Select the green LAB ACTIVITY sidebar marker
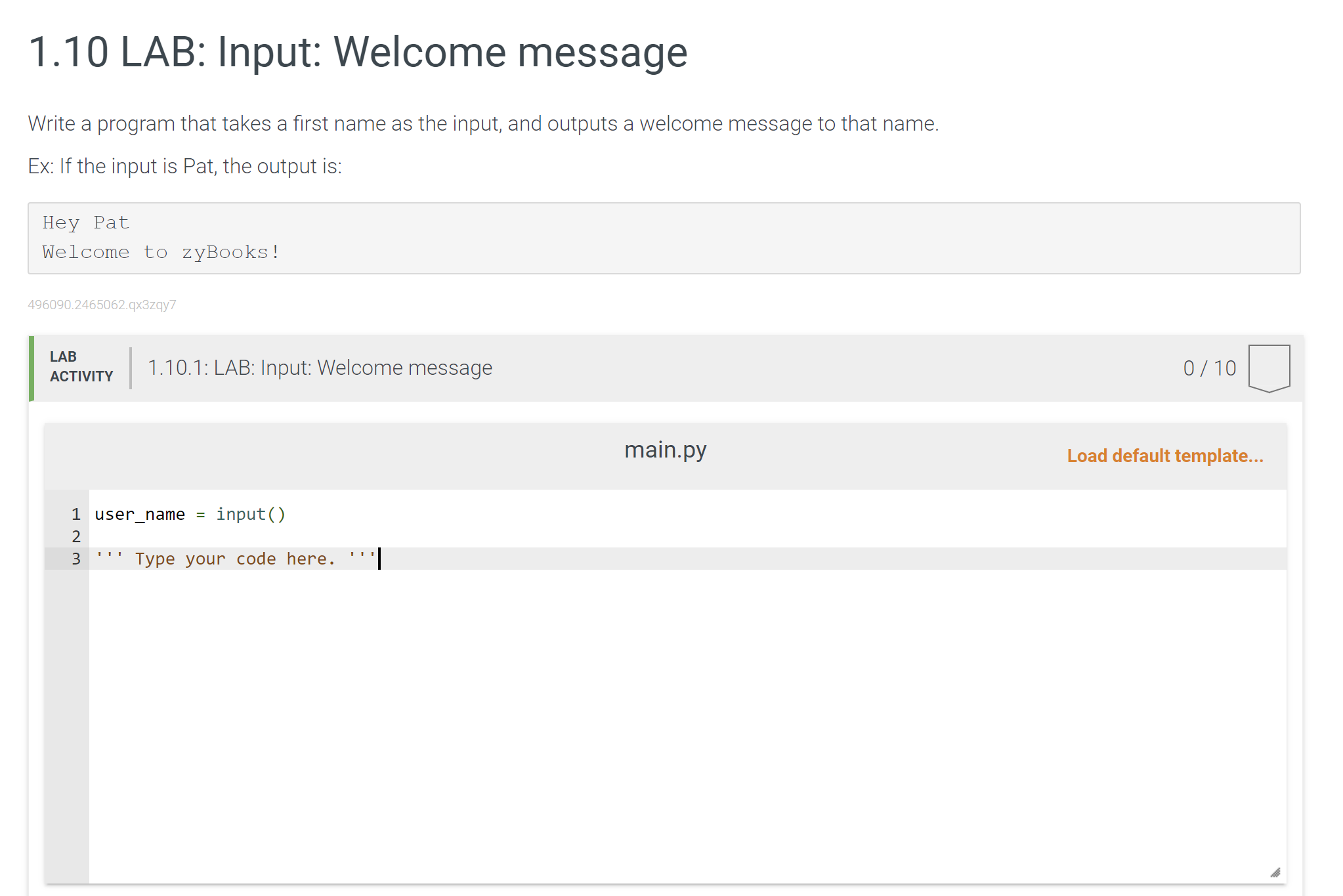Image resolution: width=1343 pixels, height=896 pixels. coord(32,368)
